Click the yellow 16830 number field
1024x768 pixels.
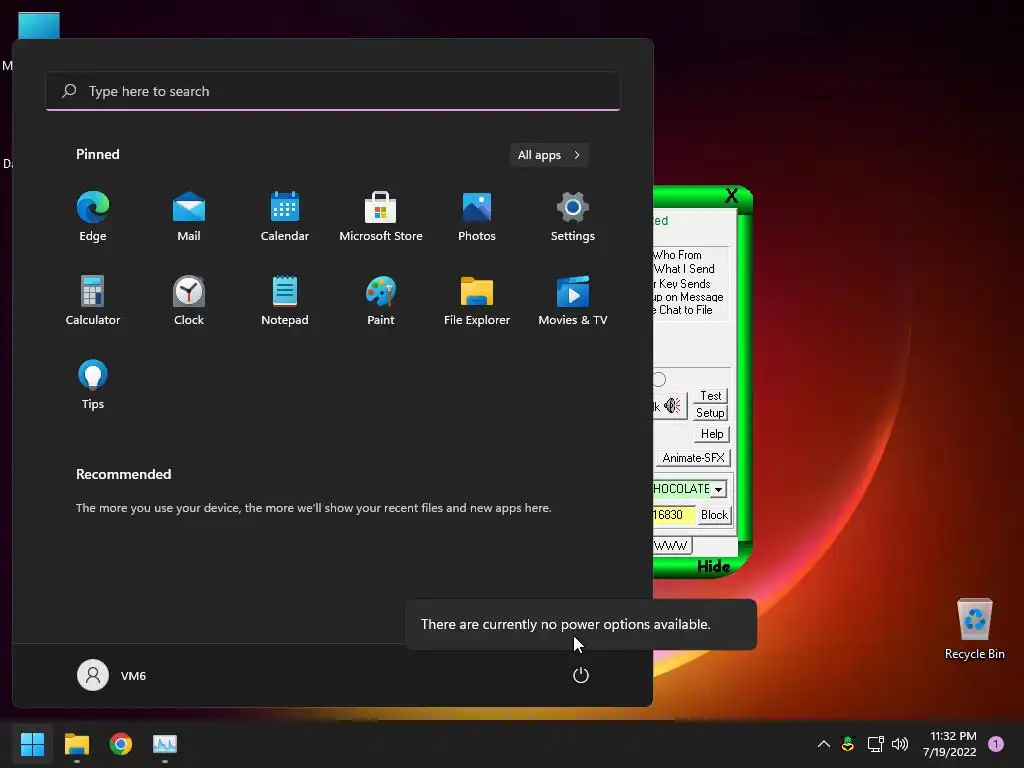673,515
